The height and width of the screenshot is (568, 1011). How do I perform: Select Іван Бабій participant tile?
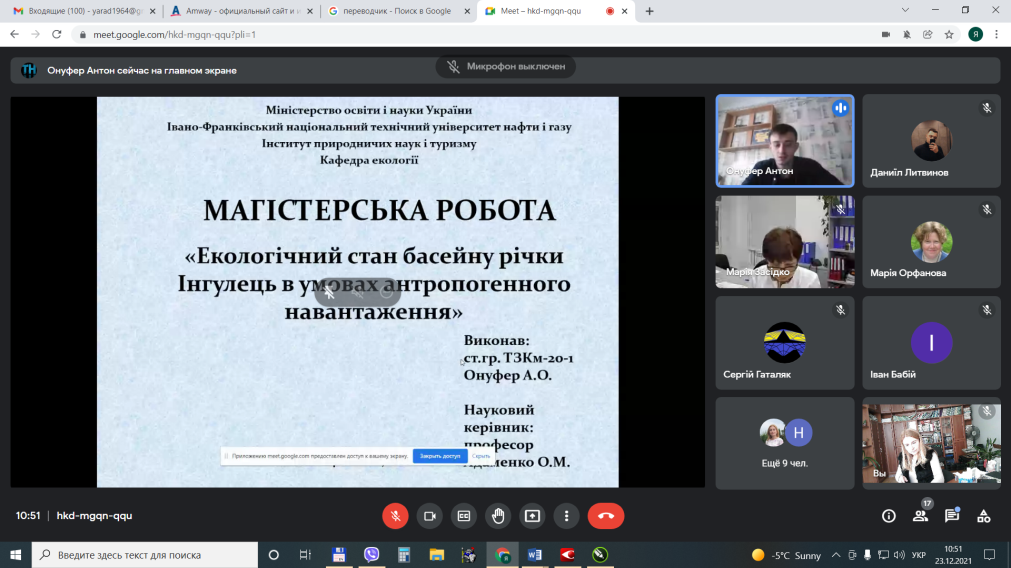point(932,342)
